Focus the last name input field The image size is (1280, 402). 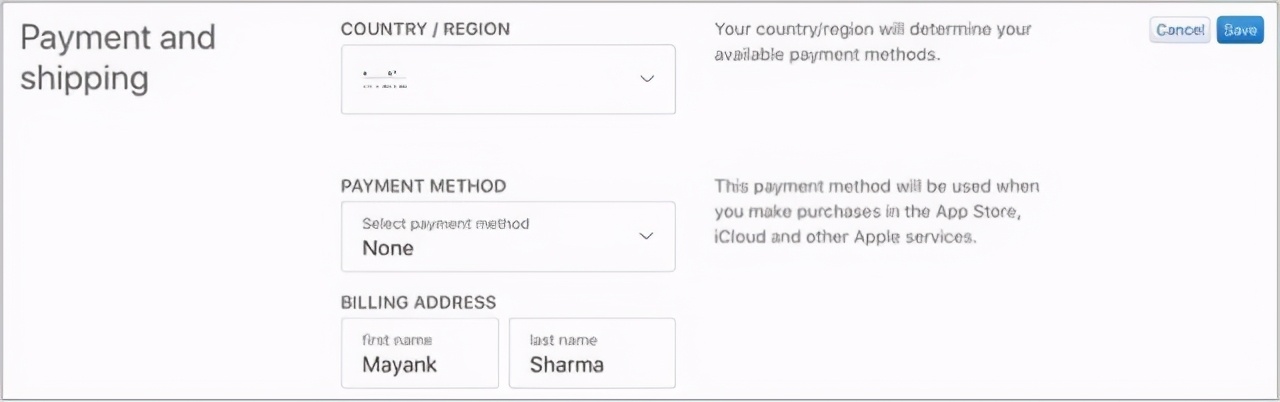[x=592, y=353]
